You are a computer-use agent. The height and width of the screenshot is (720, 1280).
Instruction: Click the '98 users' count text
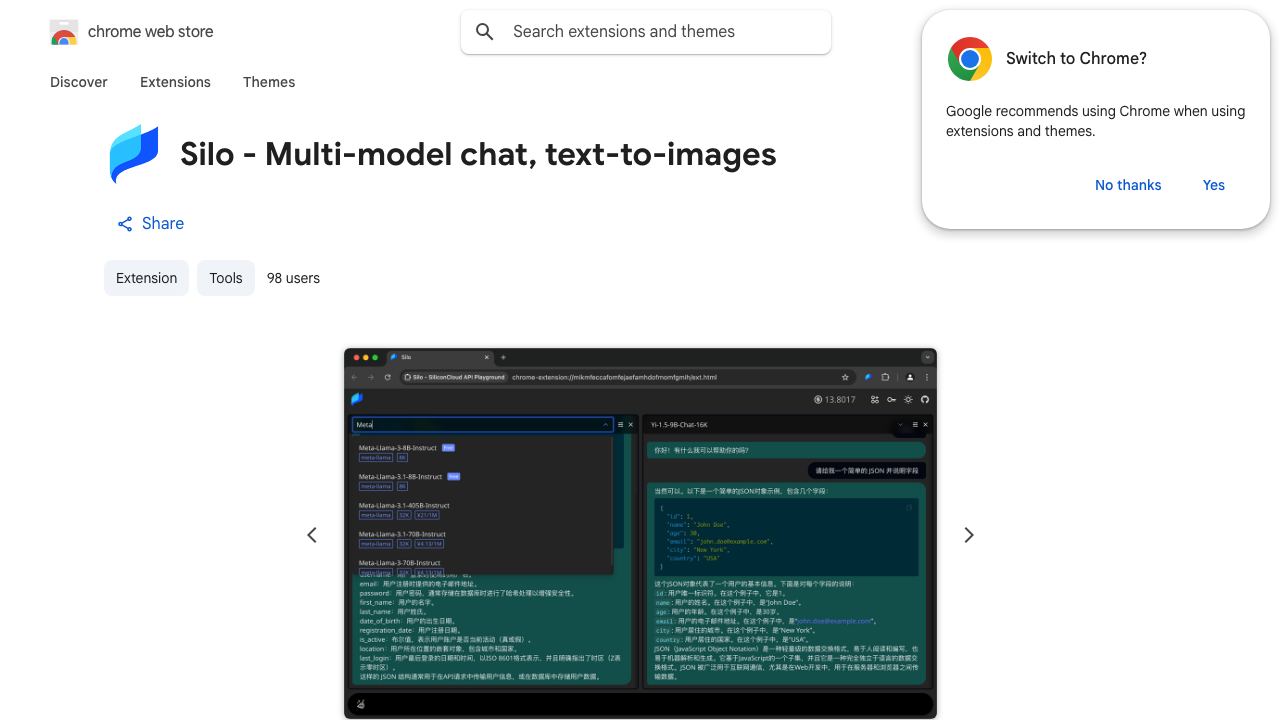click(x=293, y=278)
